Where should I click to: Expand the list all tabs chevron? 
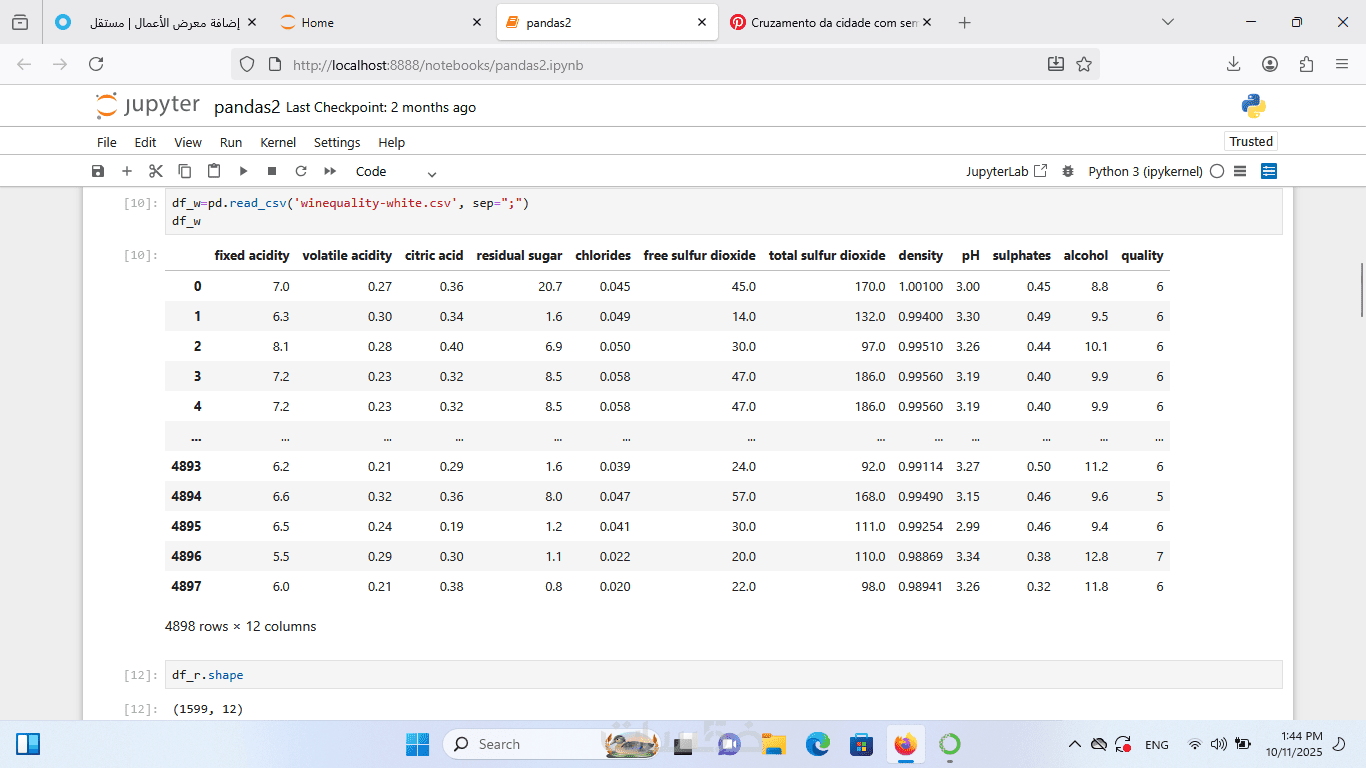tap(1168, 22)
